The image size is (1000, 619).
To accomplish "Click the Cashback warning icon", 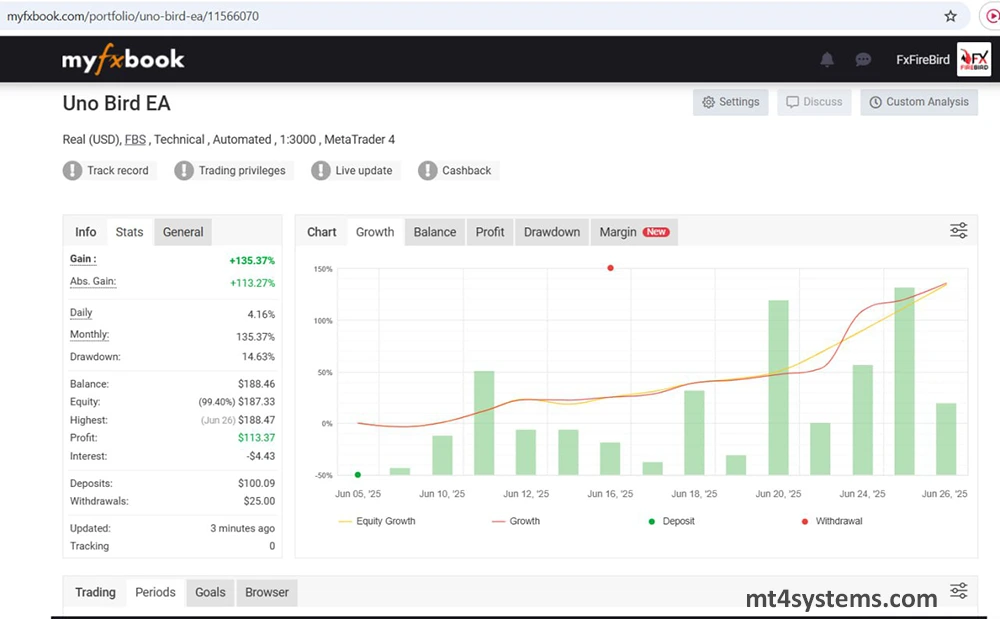I will click(x=427, y=171).
